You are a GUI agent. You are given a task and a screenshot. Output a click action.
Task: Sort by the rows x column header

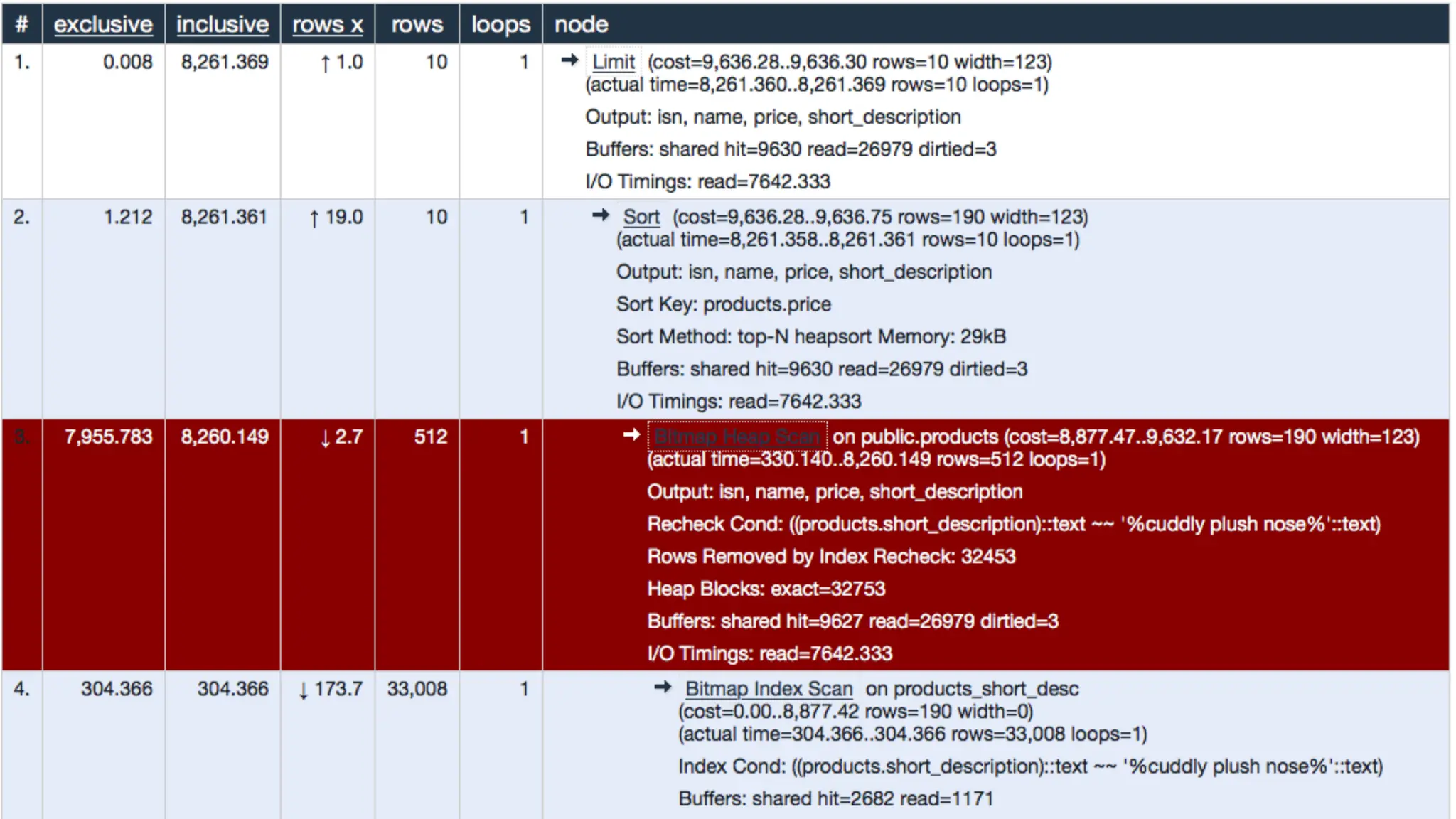(328, 24)
